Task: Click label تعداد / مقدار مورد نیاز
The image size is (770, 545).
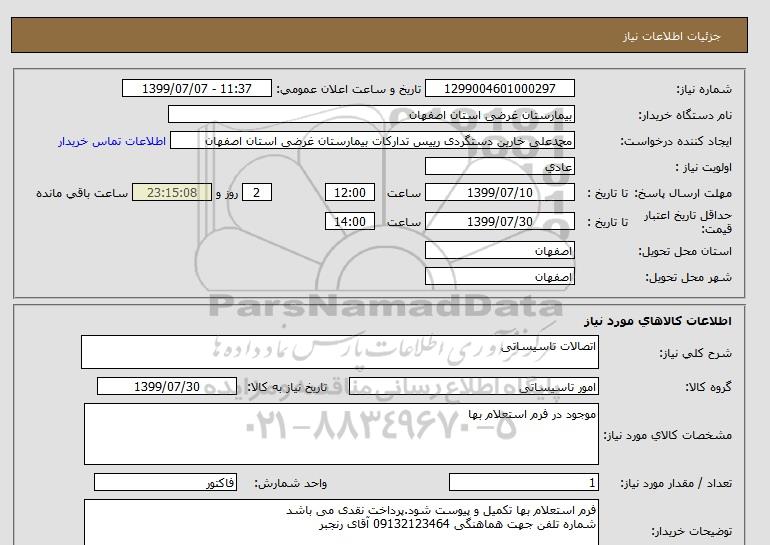Action: tap(676, 483)
